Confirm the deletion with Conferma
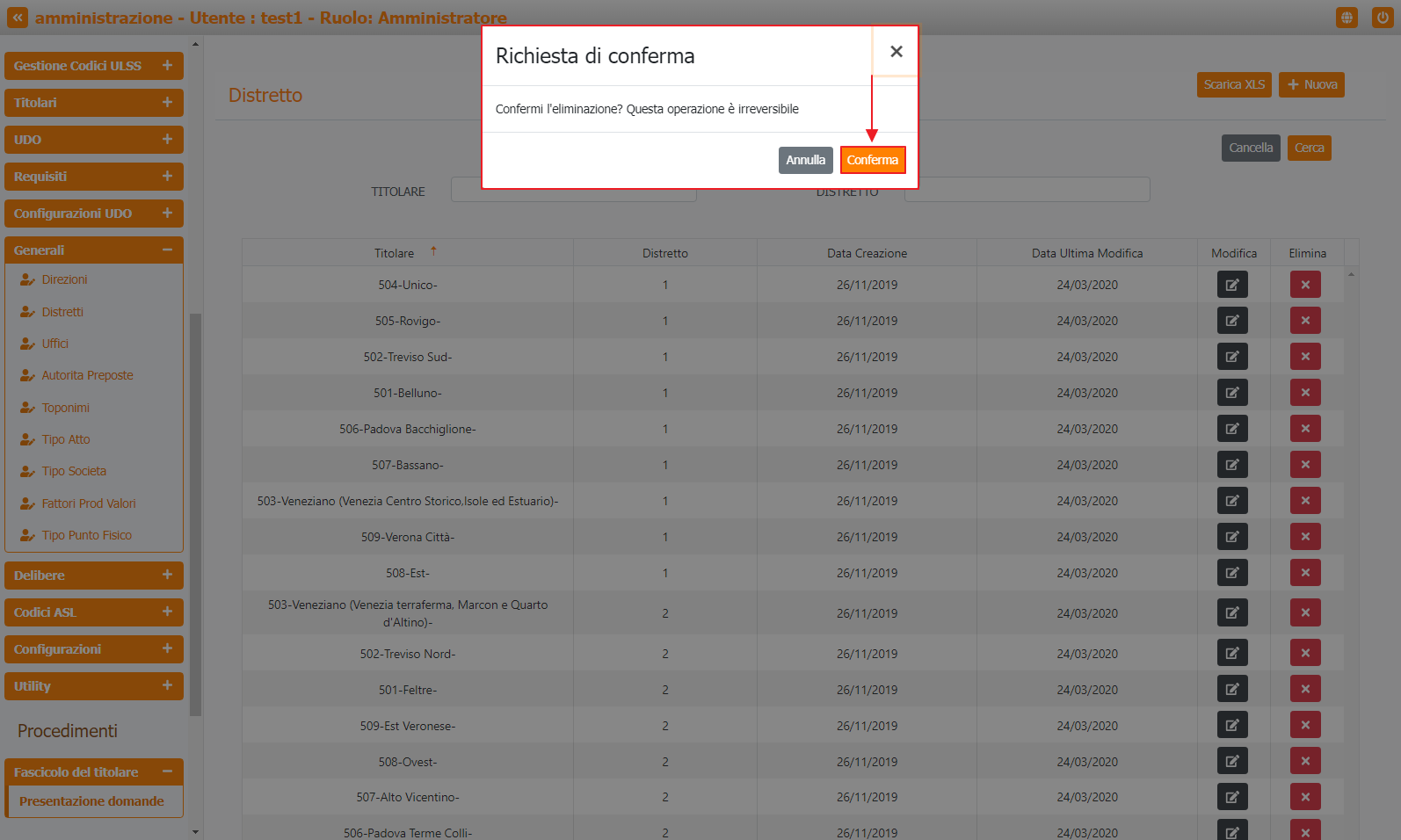The height and width of the screenshot is (840, 1401). pos(873,160)
